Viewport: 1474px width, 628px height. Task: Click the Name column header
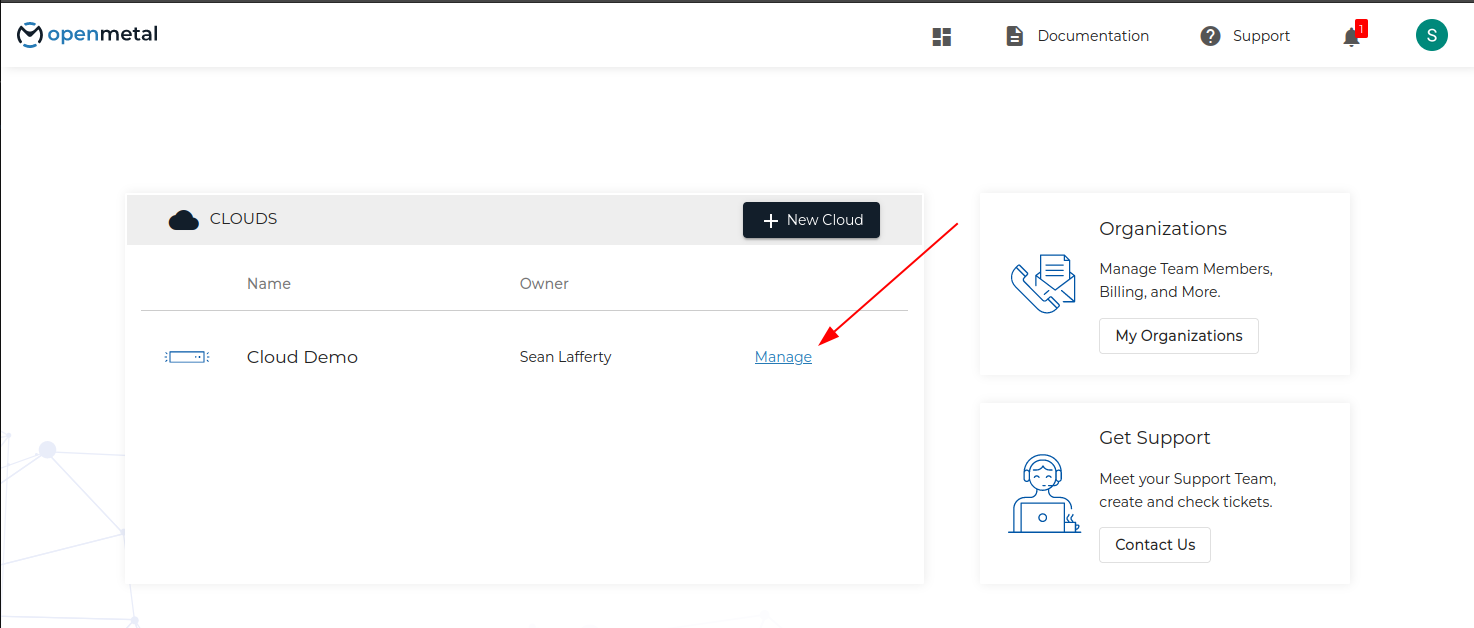269,284
